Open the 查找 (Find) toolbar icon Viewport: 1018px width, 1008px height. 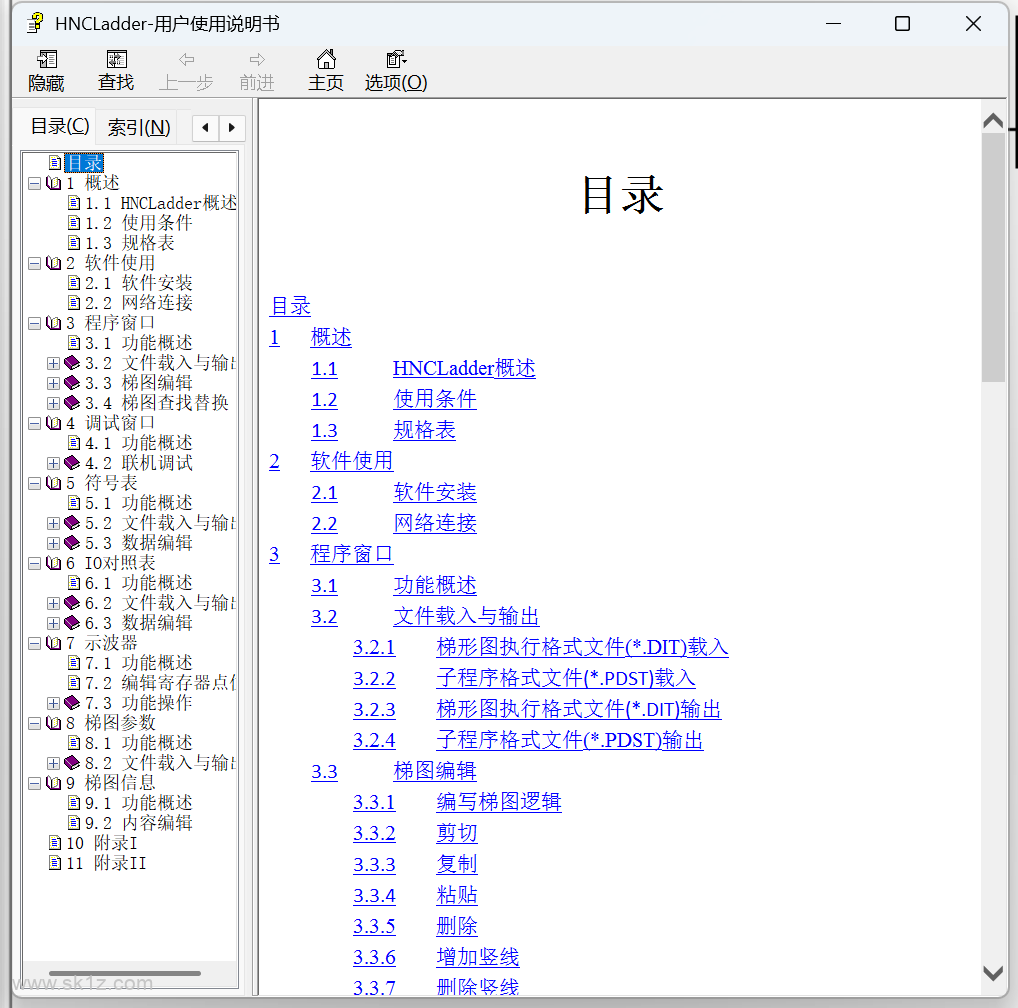117,60
